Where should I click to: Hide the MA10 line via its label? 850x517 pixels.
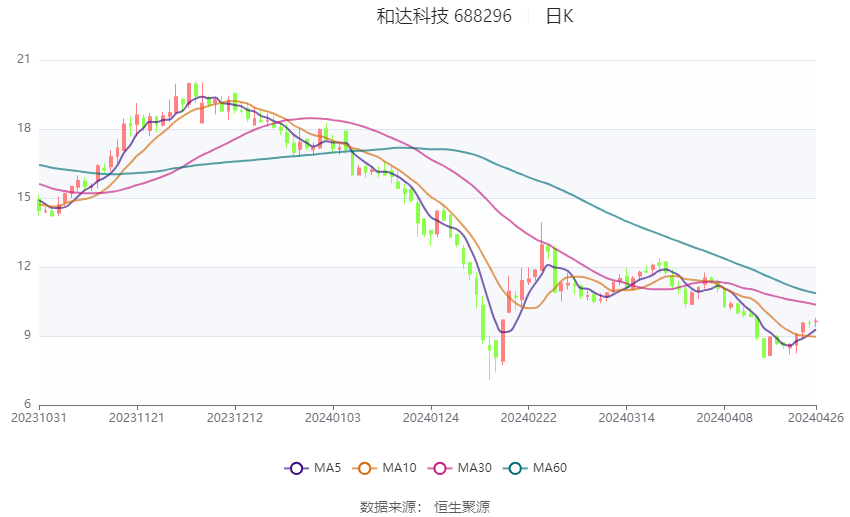400,468
